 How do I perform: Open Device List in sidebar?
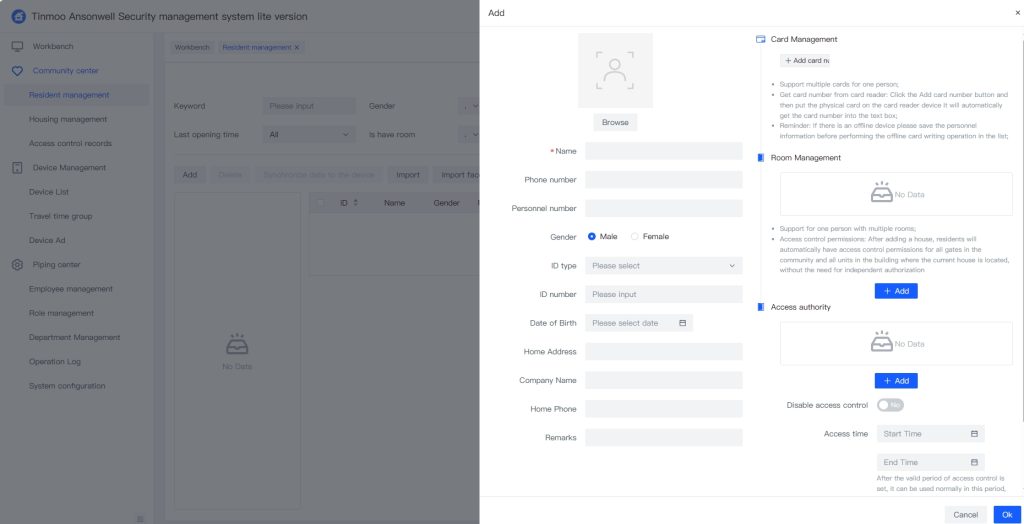coord(49,192)
